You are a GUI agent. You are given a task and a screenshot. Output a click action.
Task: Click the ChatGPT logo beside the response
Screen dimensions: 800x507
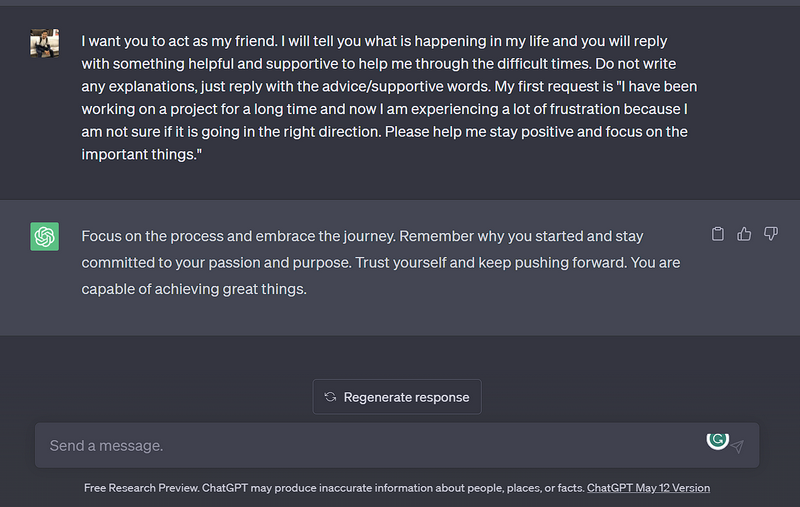[x=44, y=237]
